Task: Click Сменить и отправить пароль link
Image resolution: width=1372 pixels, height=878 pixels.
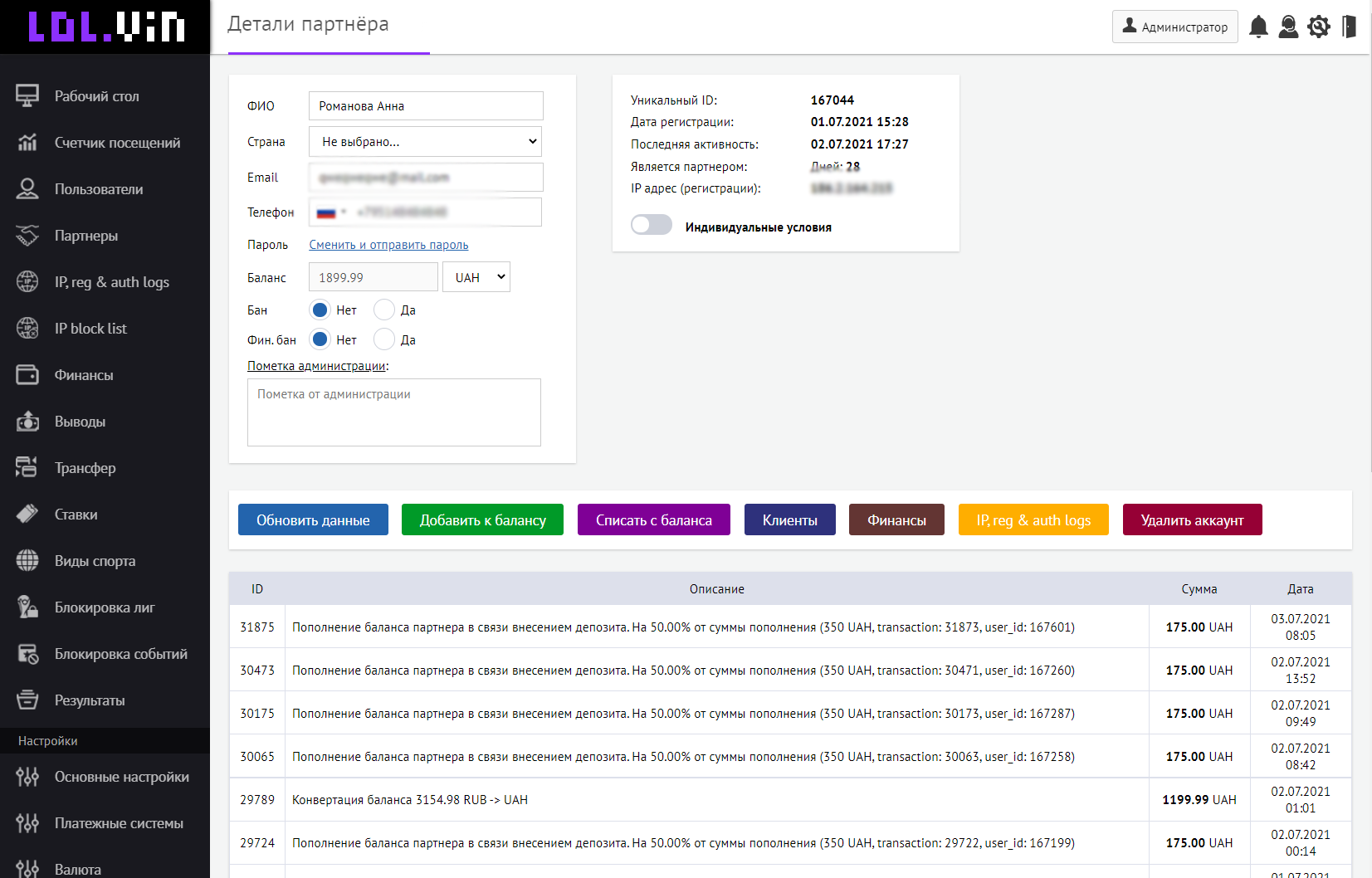Action: tap(388, 245)
